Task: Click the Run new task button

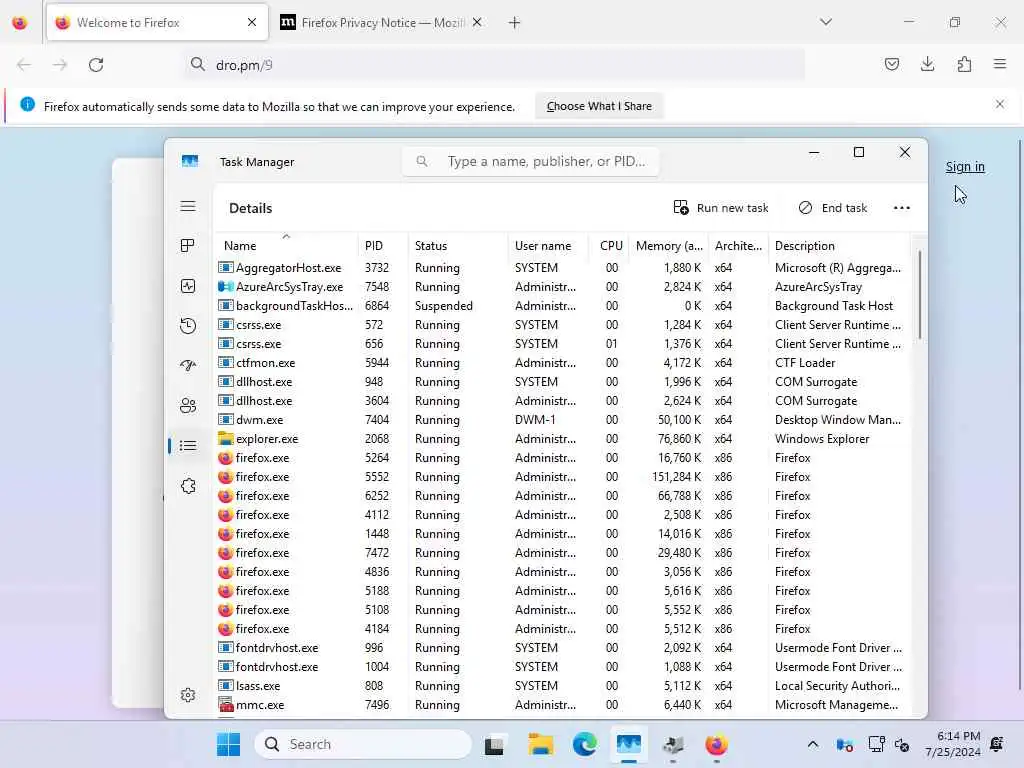Action: 721,208
